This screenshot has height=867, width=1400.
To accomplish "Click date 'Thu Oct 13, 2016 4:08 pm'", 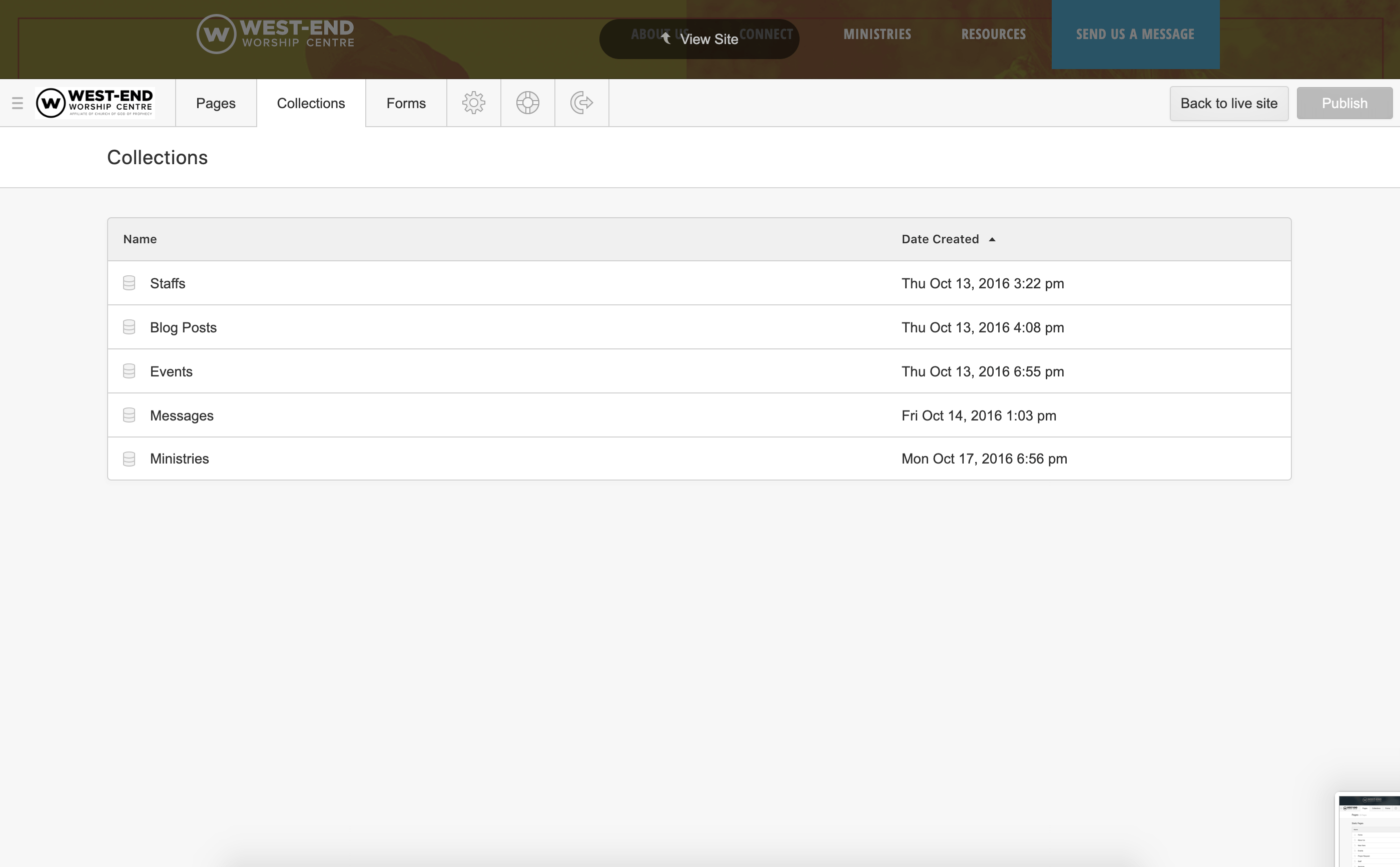I will point(982,327).
